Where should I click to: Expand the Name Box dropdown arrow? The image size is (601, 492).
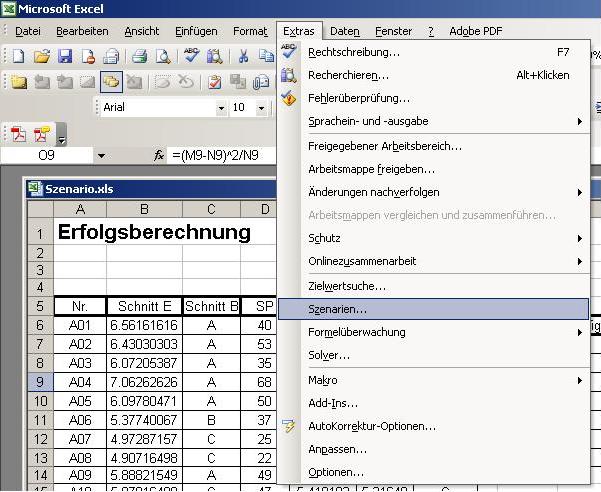(x=100, y=155)
